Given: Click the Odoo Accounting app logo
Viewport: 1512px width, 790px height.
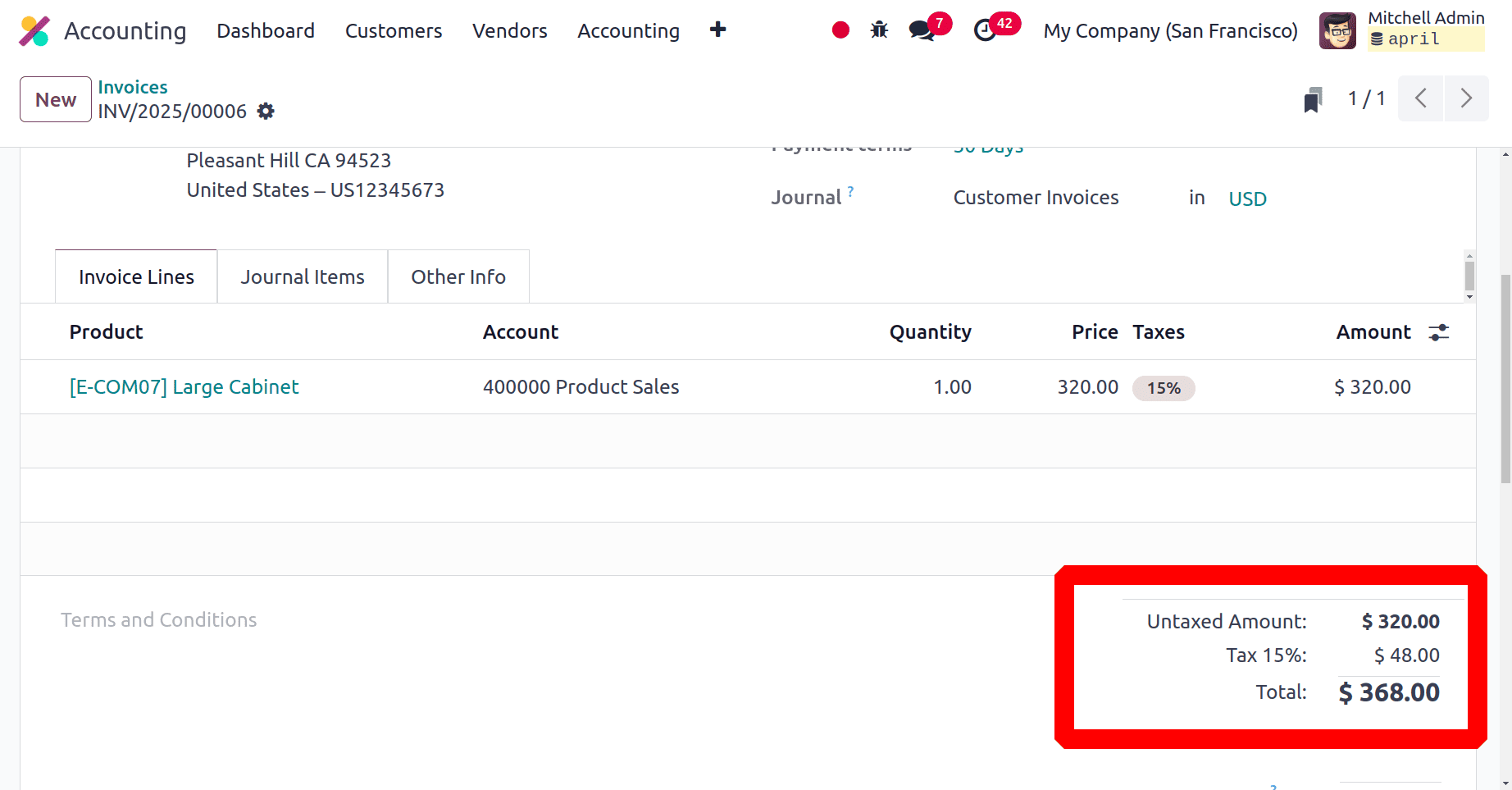Looking at the screenshot, I should 34,30.
